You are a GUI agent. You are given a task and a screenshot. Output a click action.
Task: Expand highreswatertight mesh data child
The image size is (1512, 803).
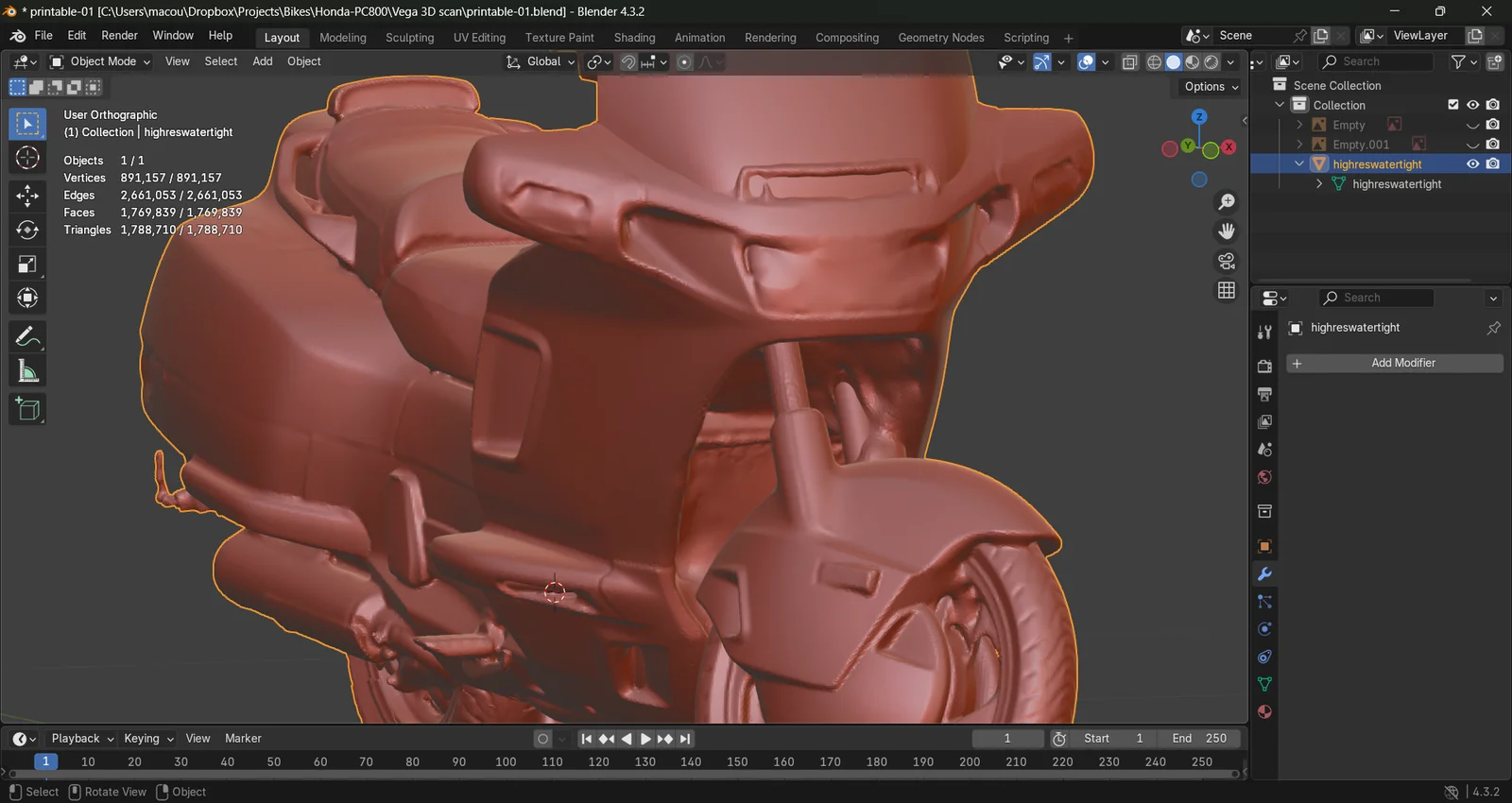click(x=1319, y=184)
